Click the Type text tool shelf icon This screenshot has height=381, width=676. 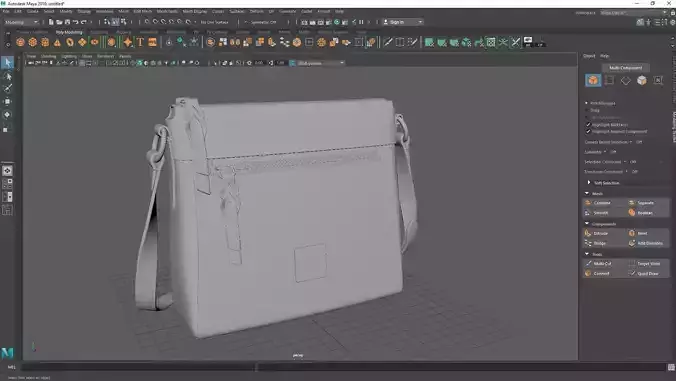pos(140,42)
